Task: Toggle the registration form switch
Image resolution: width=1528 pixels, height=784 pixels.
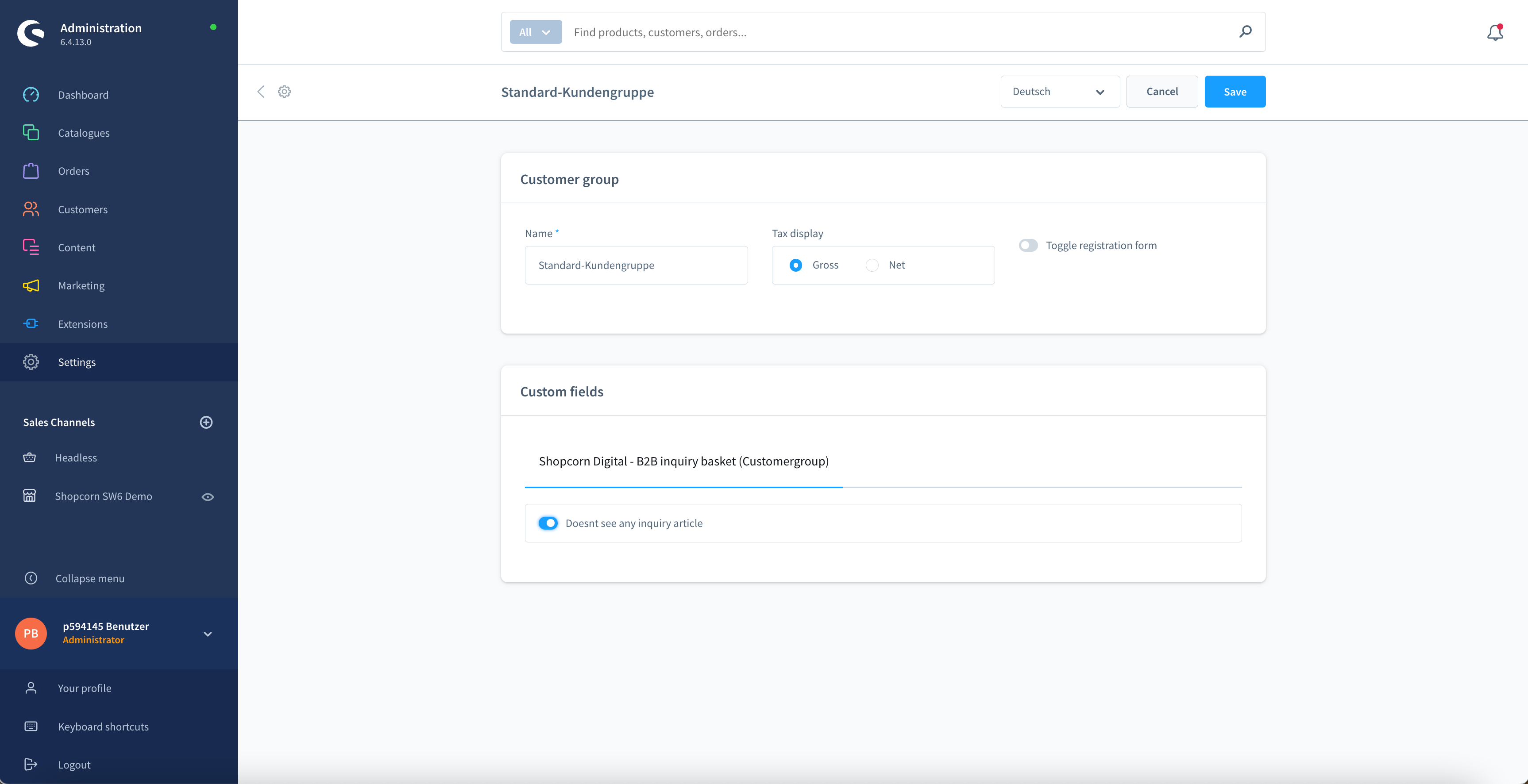Action: [x=1028, y=245]
